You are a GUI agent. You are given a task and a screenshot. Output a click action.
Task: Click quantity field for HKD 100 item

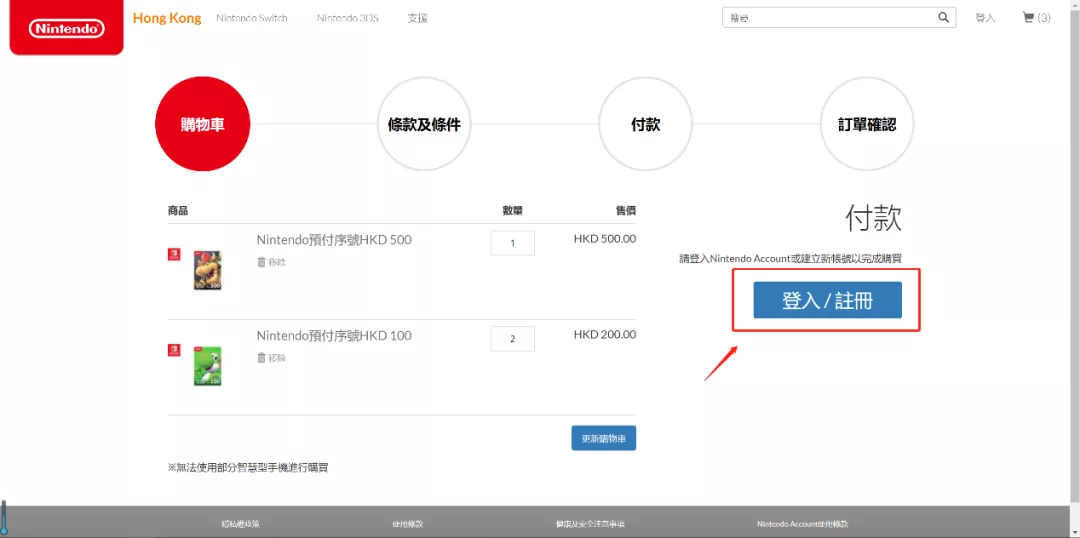[512, 339]
